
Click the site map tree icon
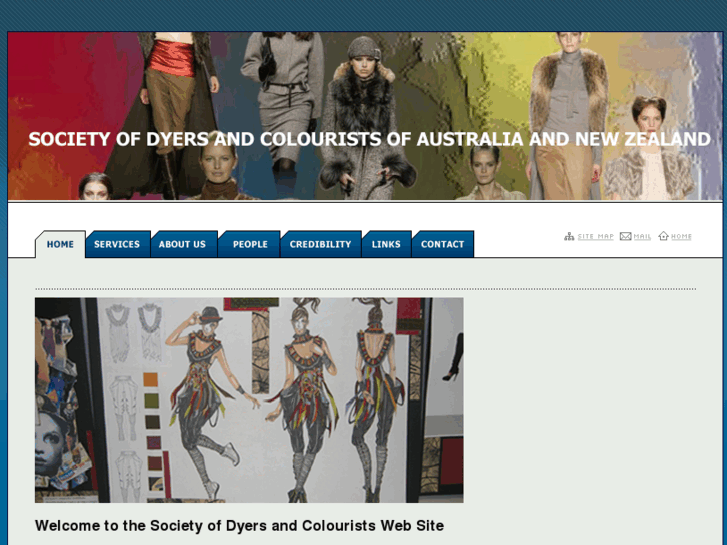point(569,237)
